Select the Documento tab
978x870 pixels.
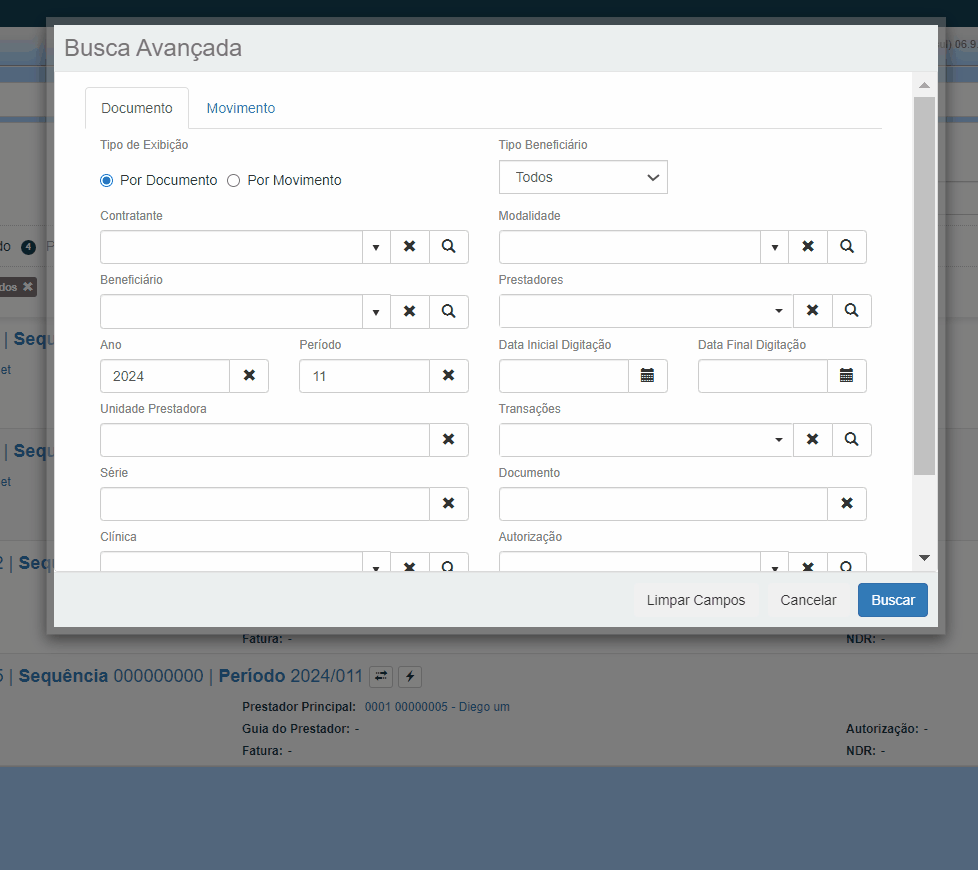pyautogui.click(x=137, y=108)
